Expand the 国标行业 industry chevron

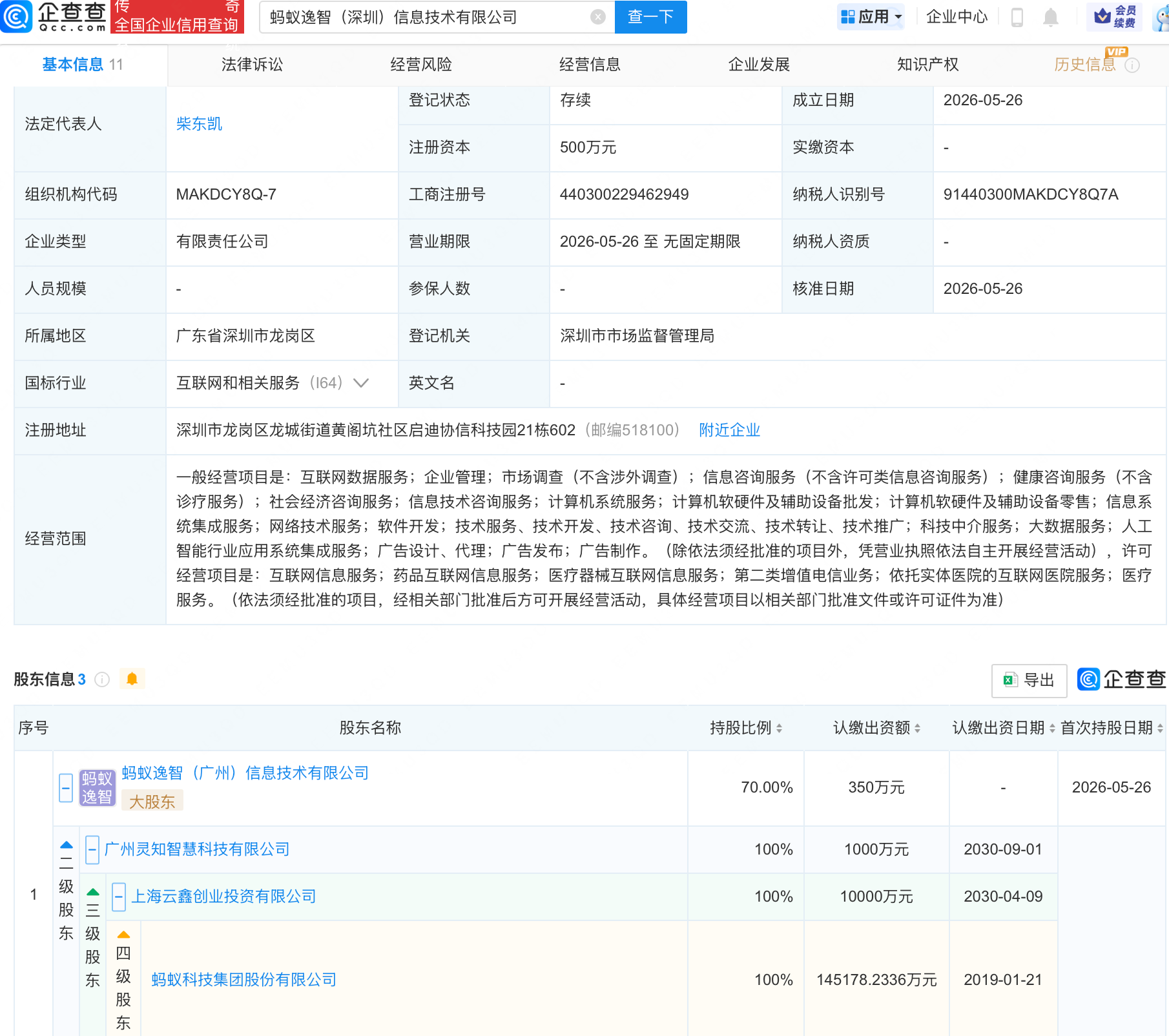point(361,383)
